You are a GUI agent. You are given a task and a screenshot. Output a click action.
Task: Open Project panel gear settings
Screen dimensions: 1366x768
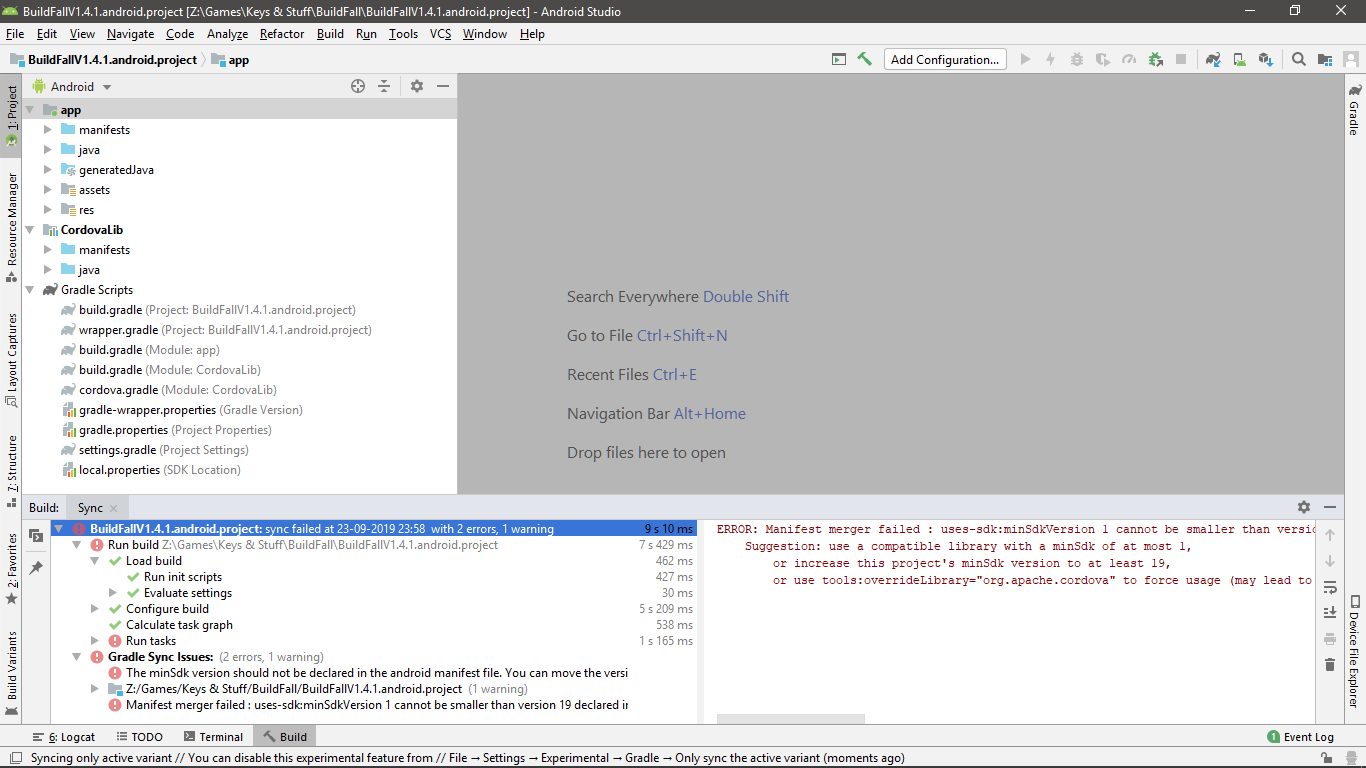pos(417,86)
